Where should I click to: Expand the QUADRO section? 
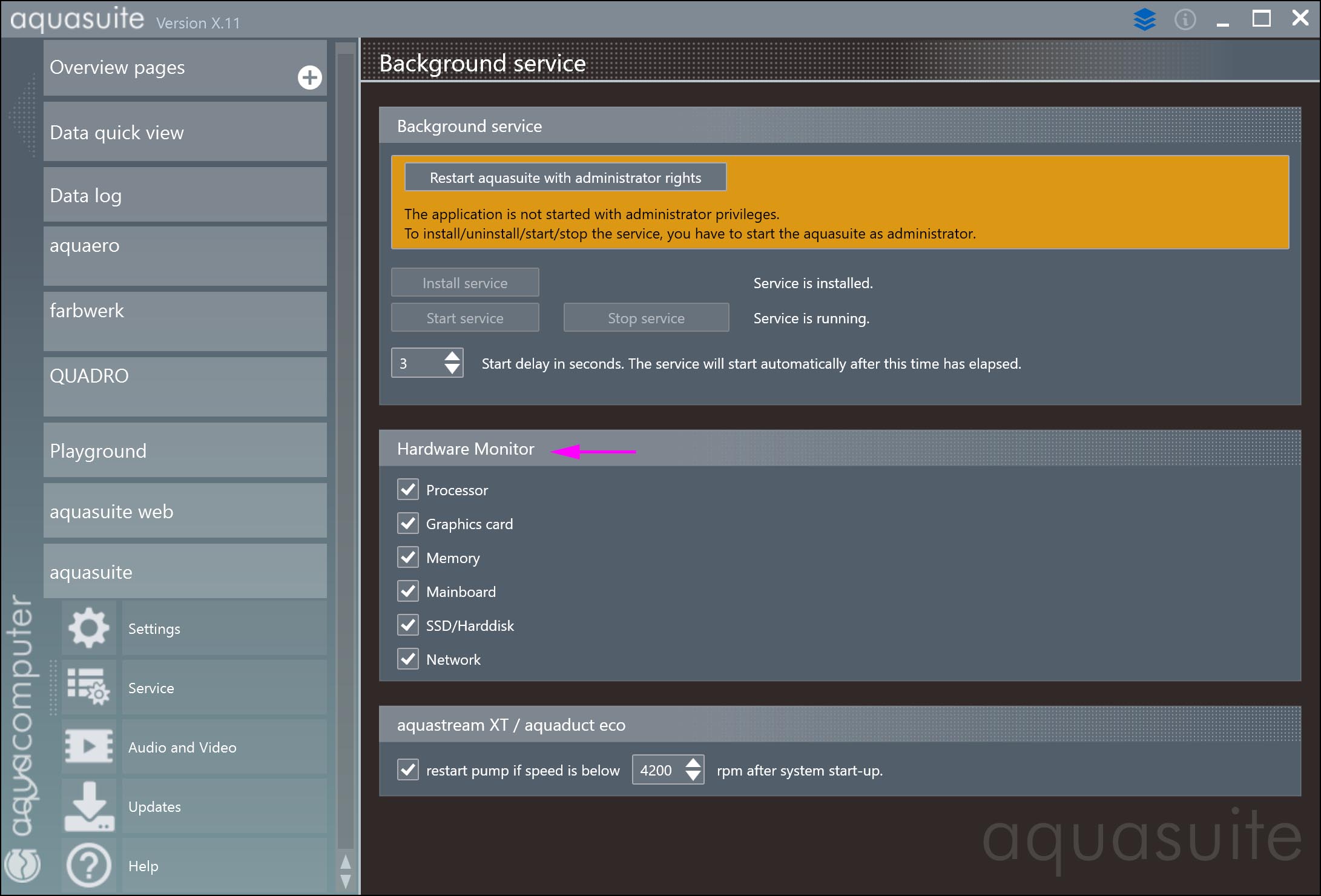tap(185, 387)
